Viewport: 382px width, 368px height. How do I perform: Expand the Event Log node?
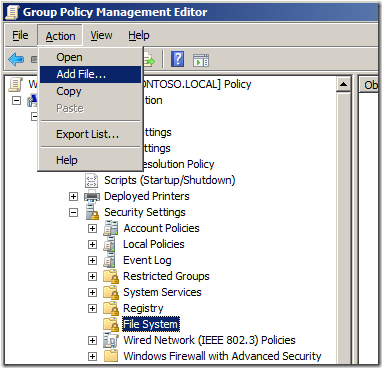(92, 260)
